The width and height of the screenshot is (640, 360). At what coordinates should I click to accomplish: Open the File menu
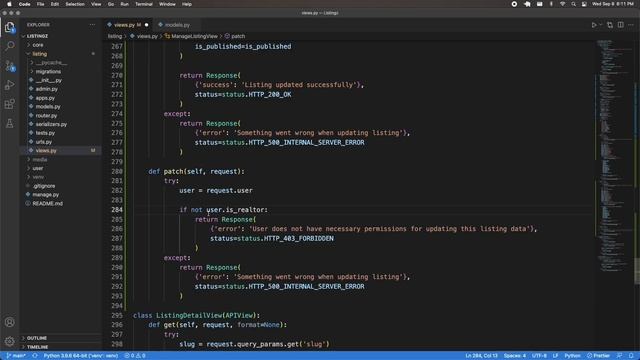40,4
